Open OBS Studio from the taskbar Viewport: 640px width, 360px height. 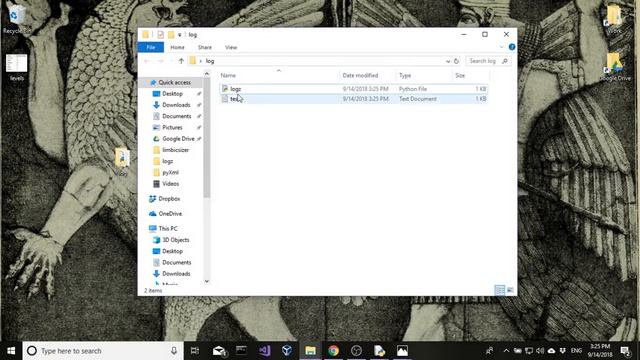(356, 351)
